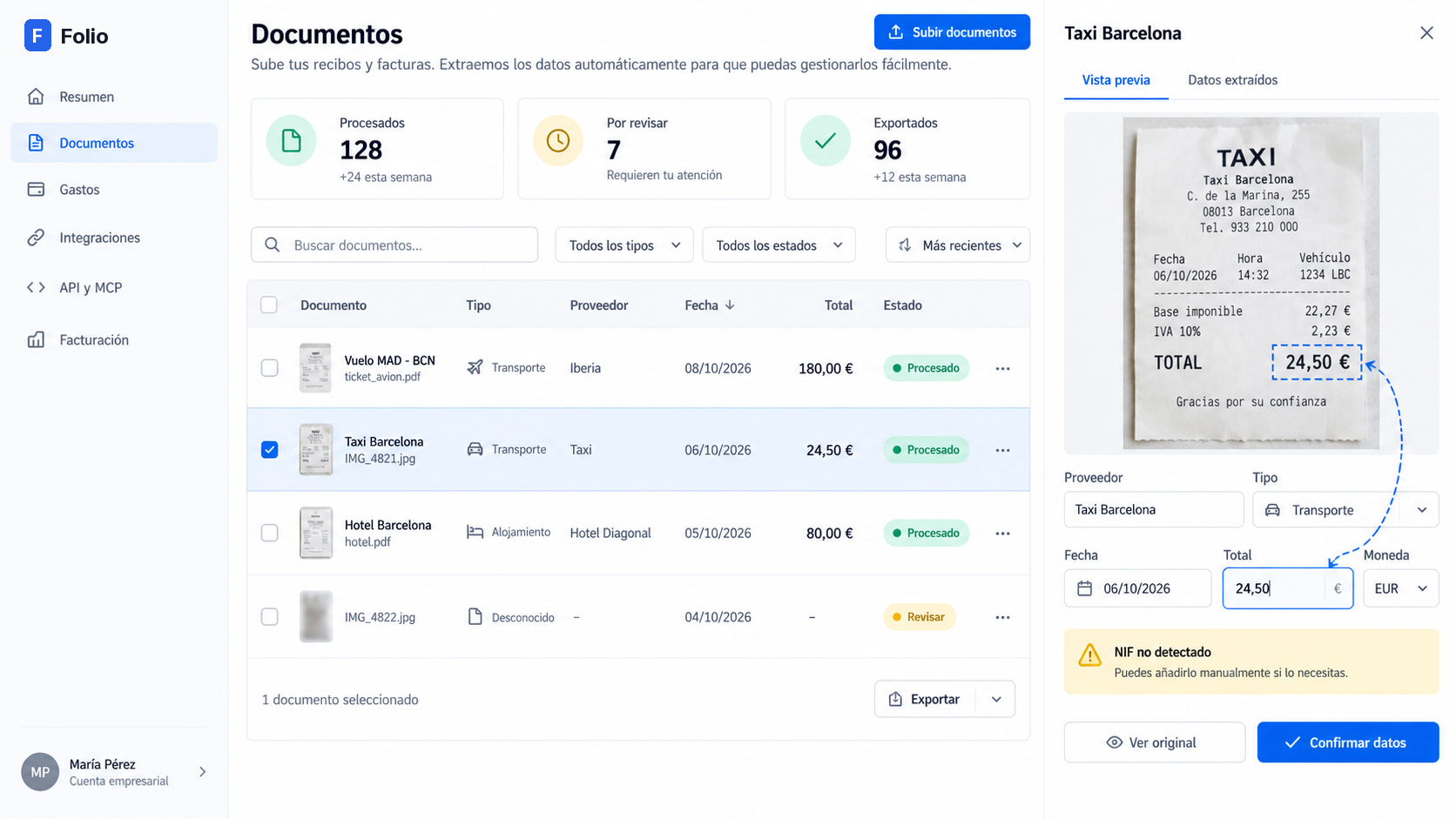
Task: Open the Más recientes sort dropdown
Action: 958,245
